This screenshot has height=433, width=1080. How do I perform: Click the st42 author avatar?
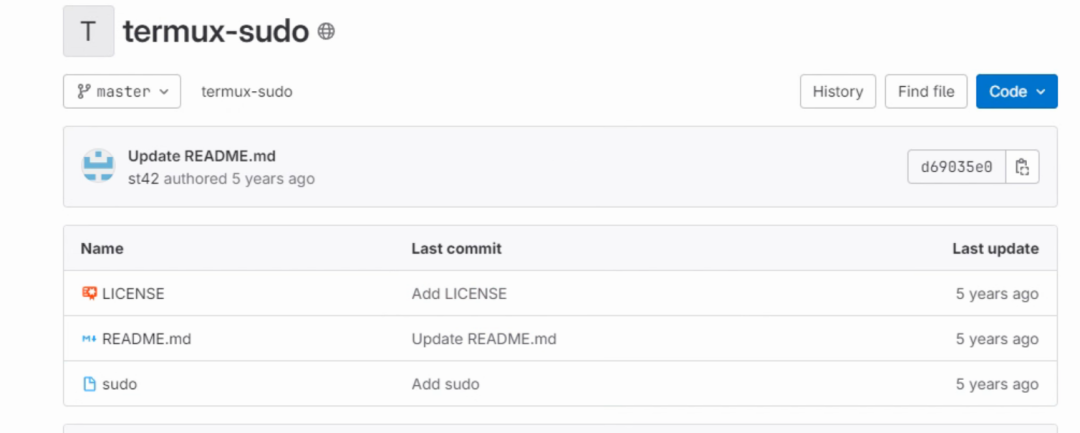pos(98,166)
